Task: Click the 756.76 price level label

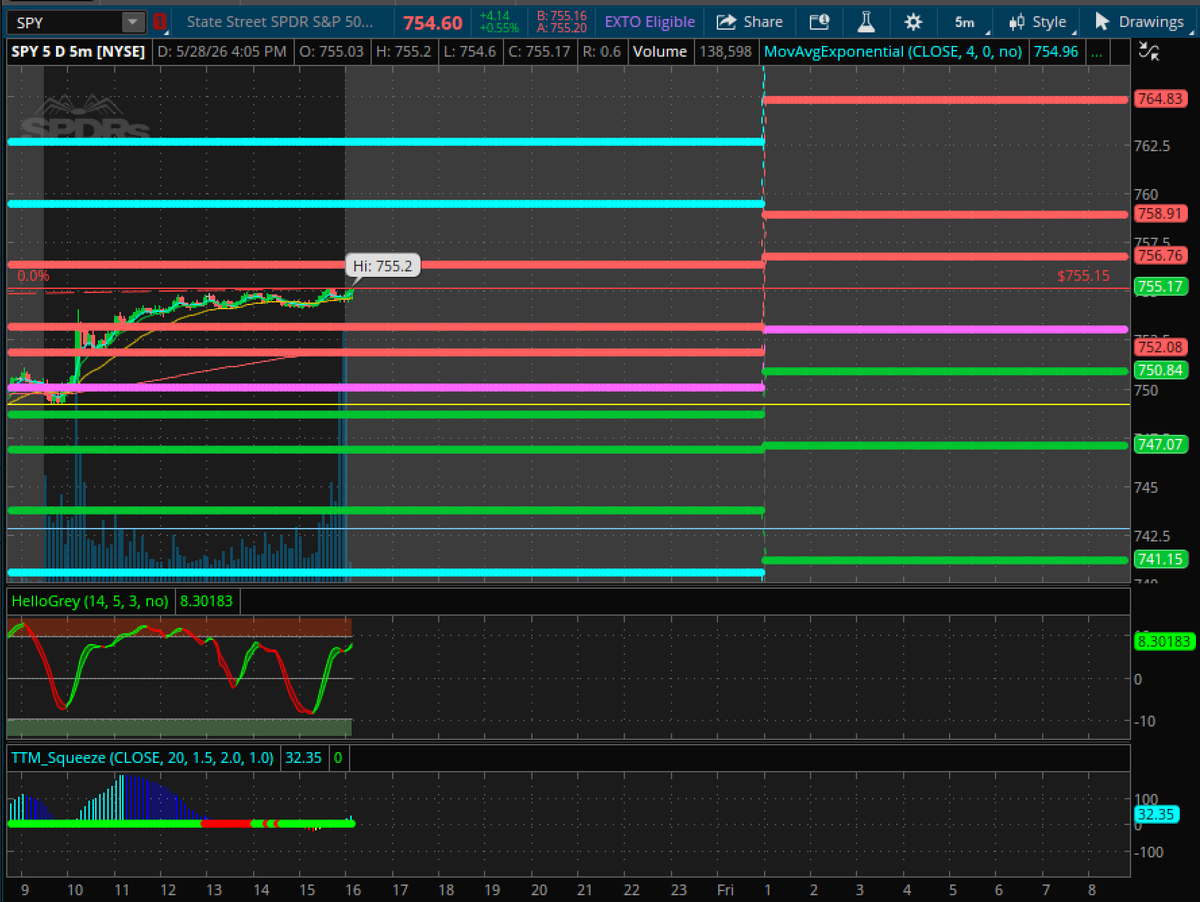Action: (x=1160, y=255)
